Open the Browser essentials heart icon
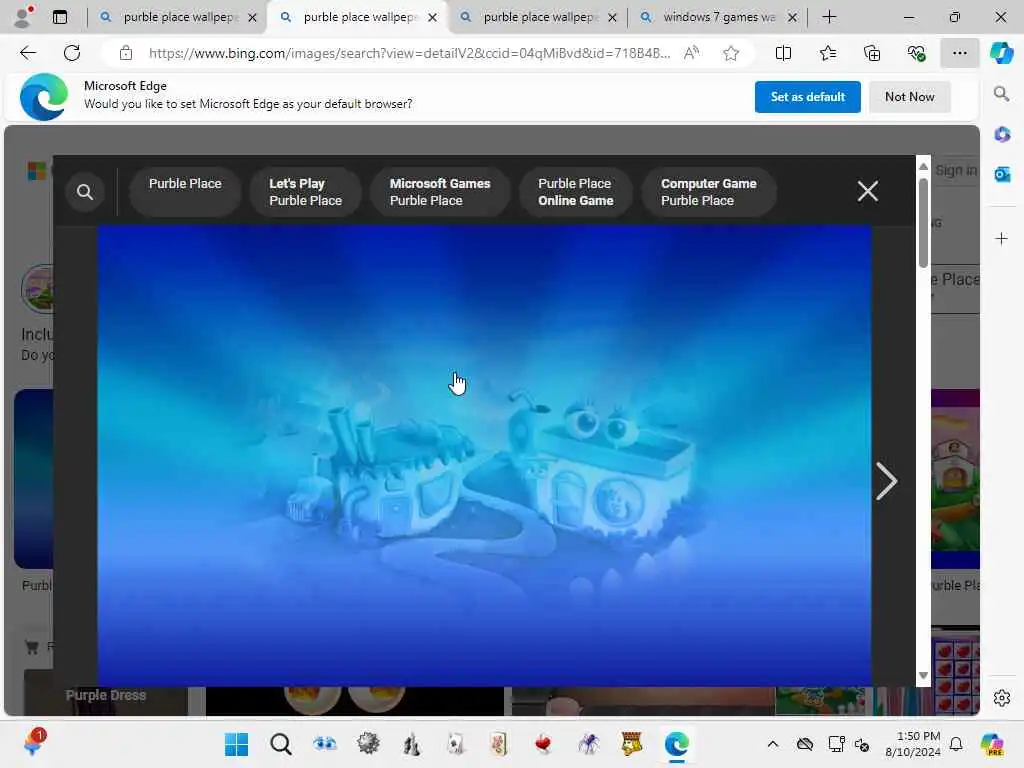This screenshot has width=1024, height=768. click(916, 54)
